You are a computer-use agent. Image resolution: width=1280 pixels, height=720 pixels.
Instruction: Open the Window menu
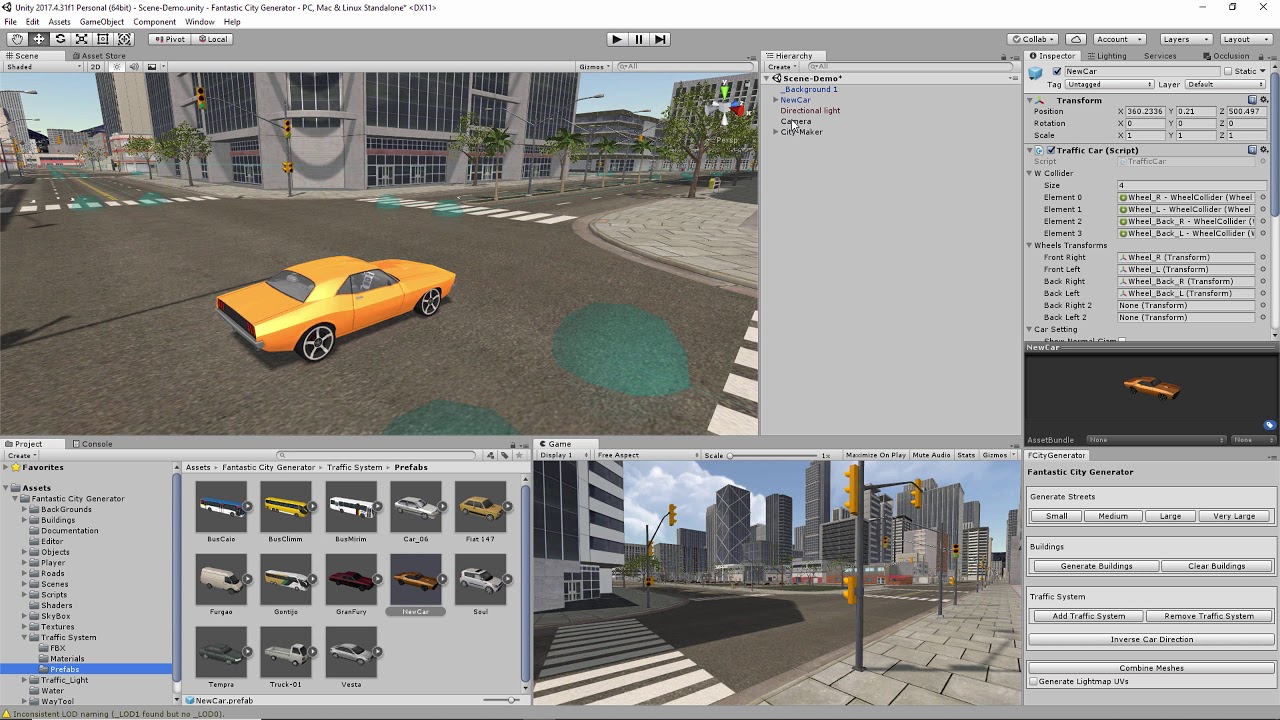click(199, 22)
